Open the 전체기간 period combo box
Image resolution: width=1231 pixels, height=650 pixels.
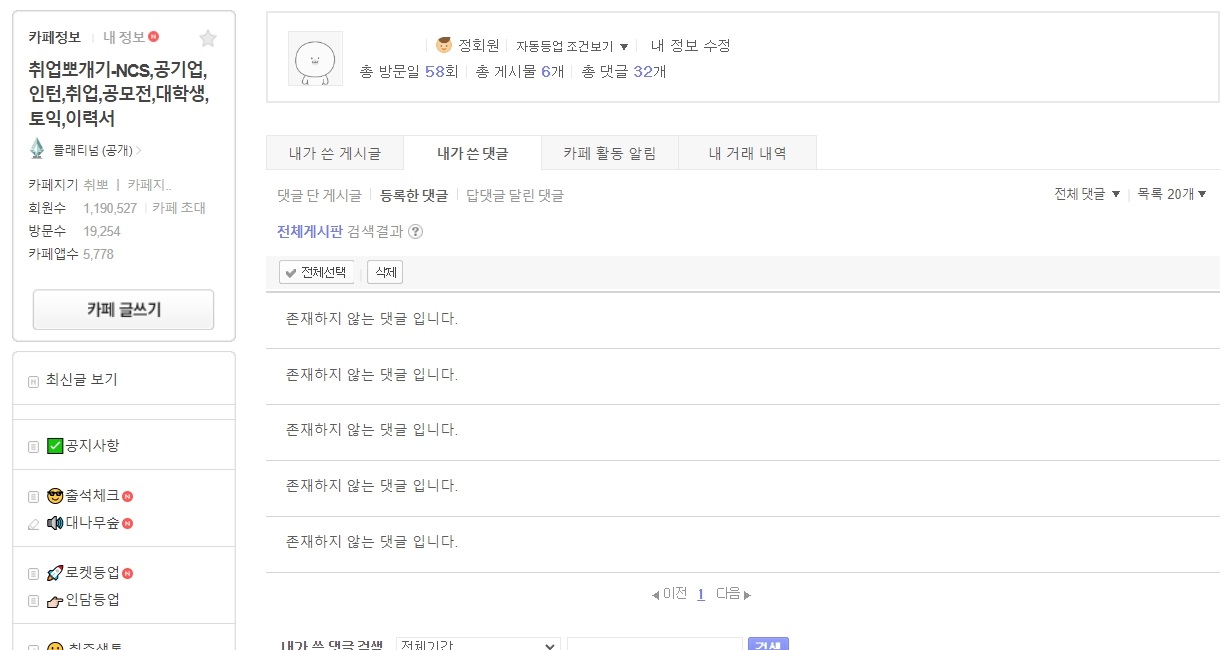click(478, 644)
